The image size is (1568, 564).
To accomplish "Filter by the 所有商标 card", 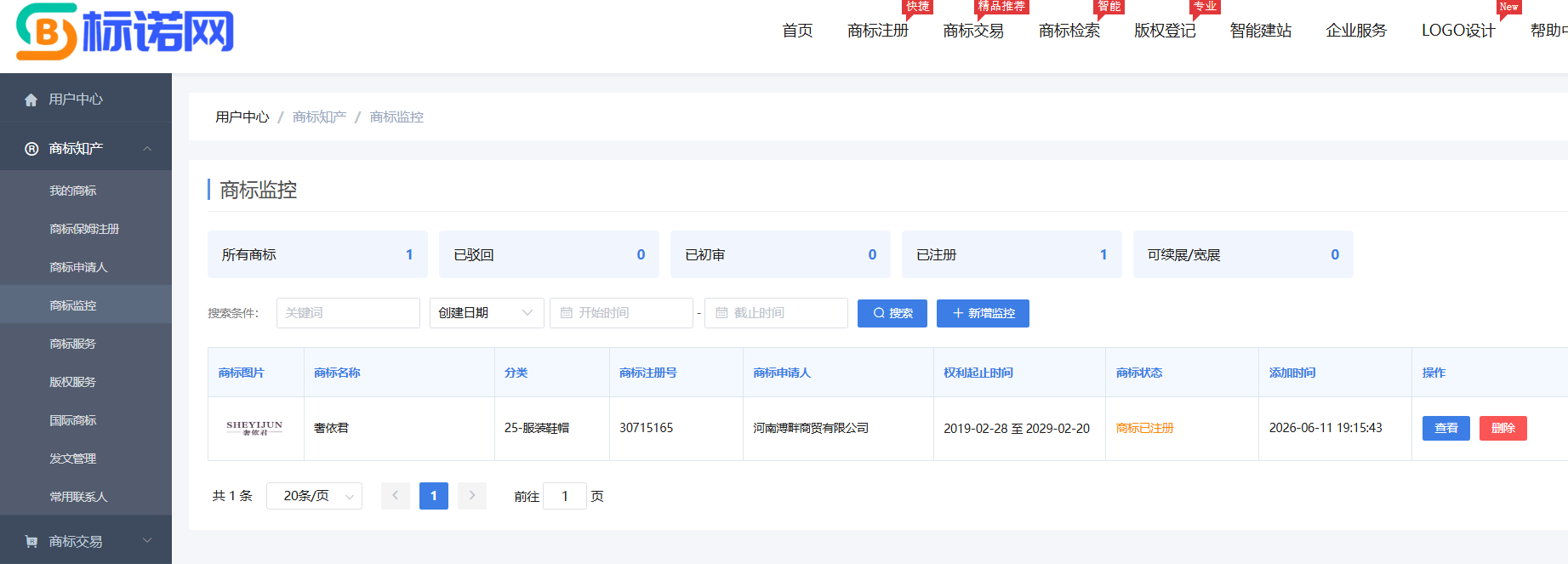I will 317,254.
